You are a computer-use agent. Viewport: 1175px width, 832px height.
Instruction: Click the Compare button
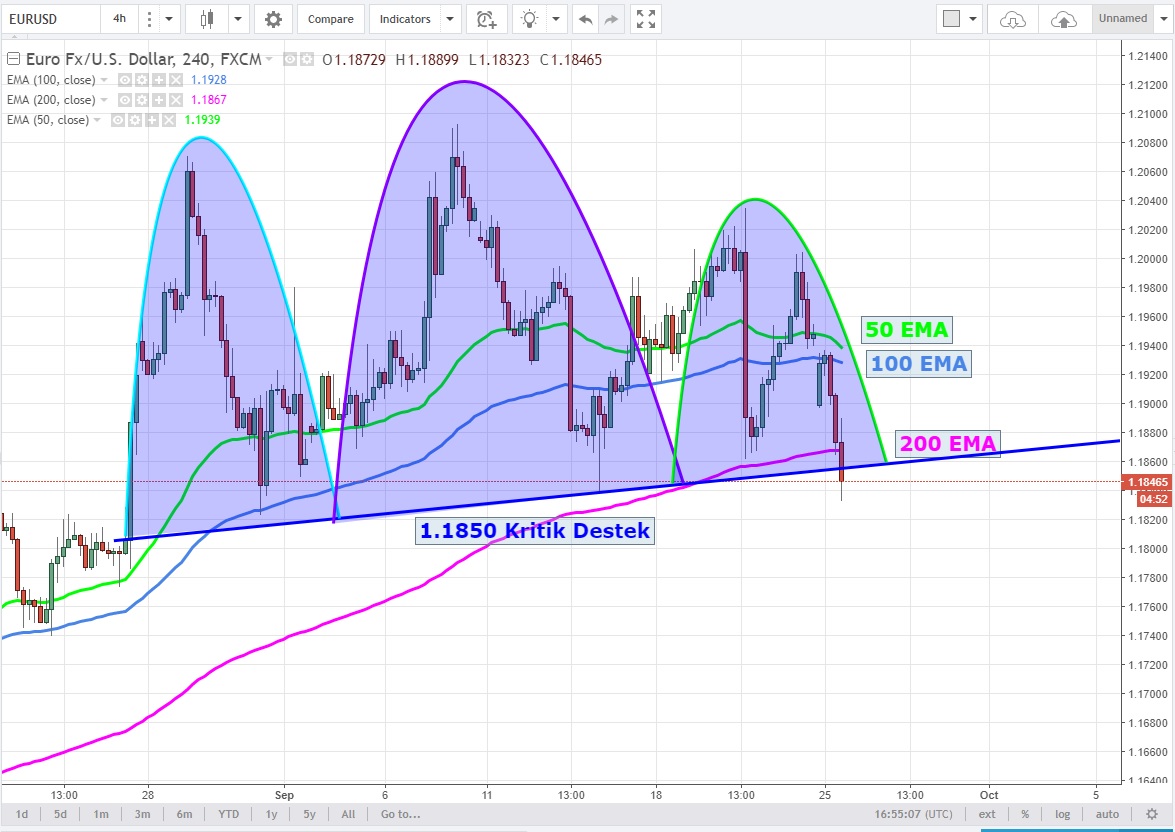click(x=330, y=19)
